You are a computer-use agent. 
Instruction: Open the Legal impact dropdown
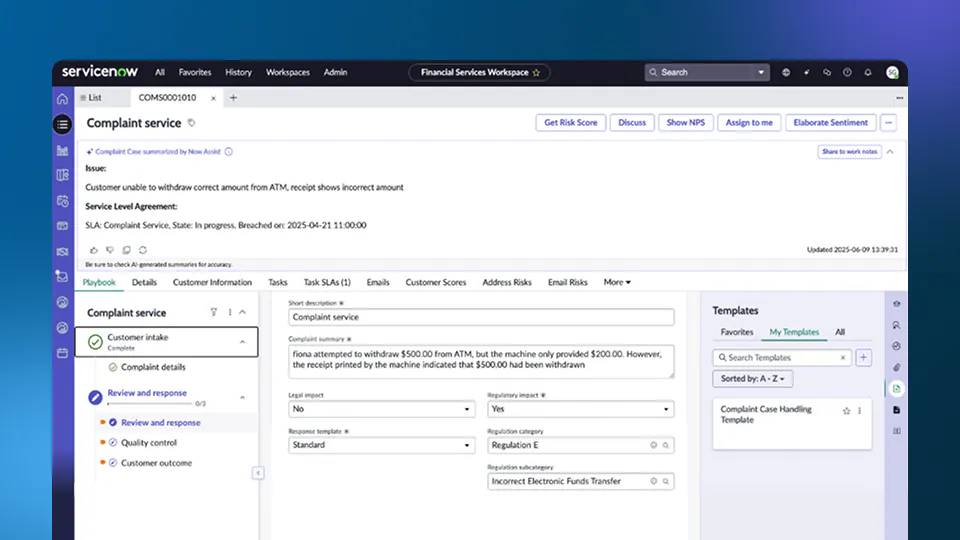point(381,409)
